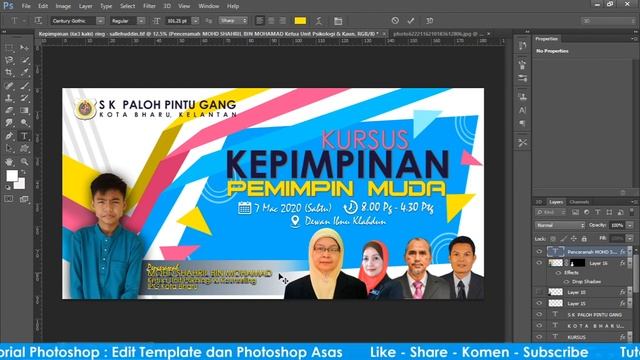Select the Custom Shape tool

point(24,149)
